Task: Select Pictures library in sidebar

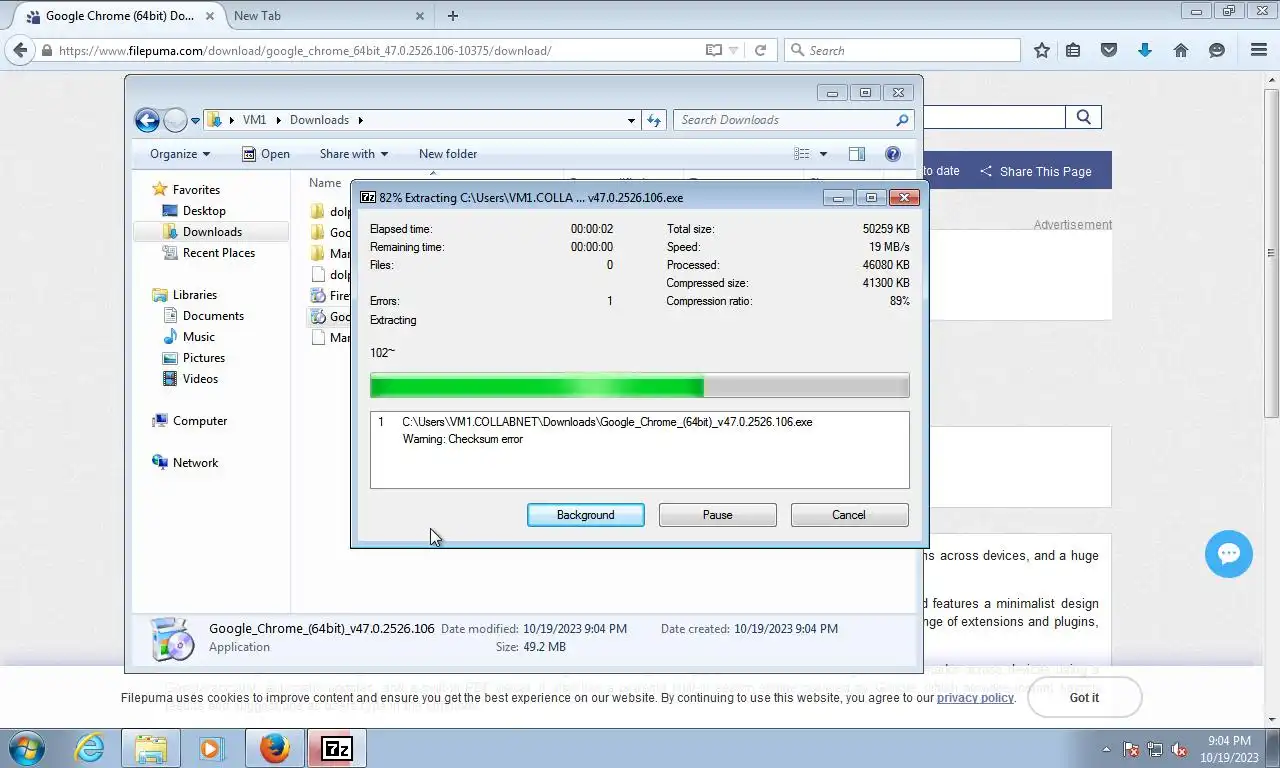Action: click(203, 358)
